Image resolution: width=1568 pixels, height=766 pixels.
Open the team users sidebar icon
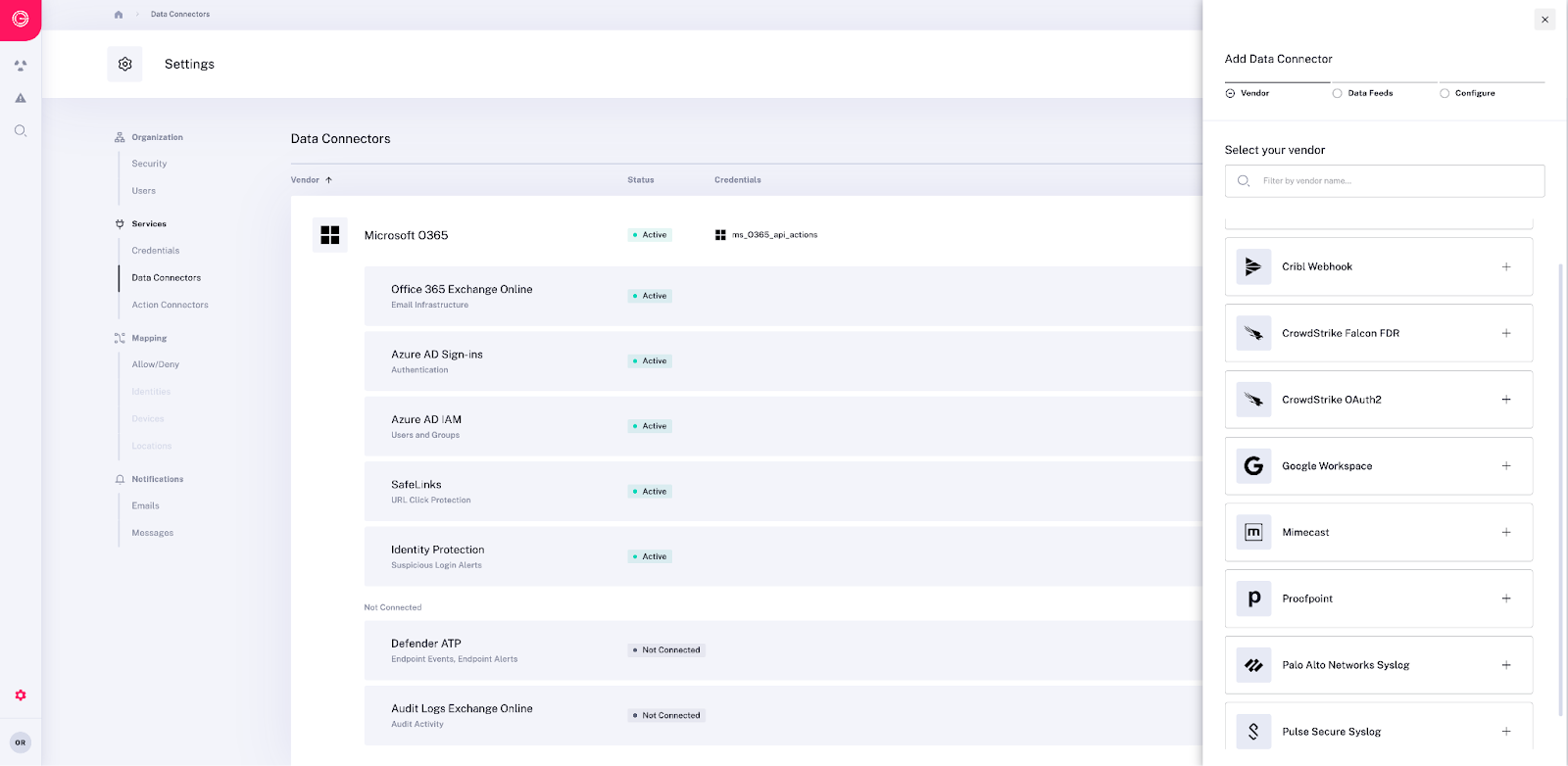pos(21,66)
